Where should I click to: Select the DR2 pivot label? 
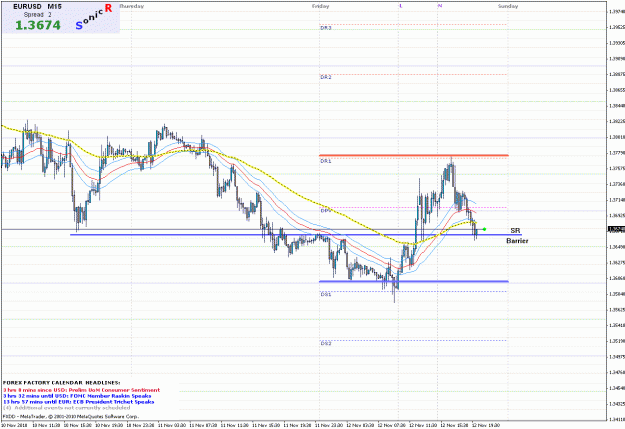click(x=326, y=77)
